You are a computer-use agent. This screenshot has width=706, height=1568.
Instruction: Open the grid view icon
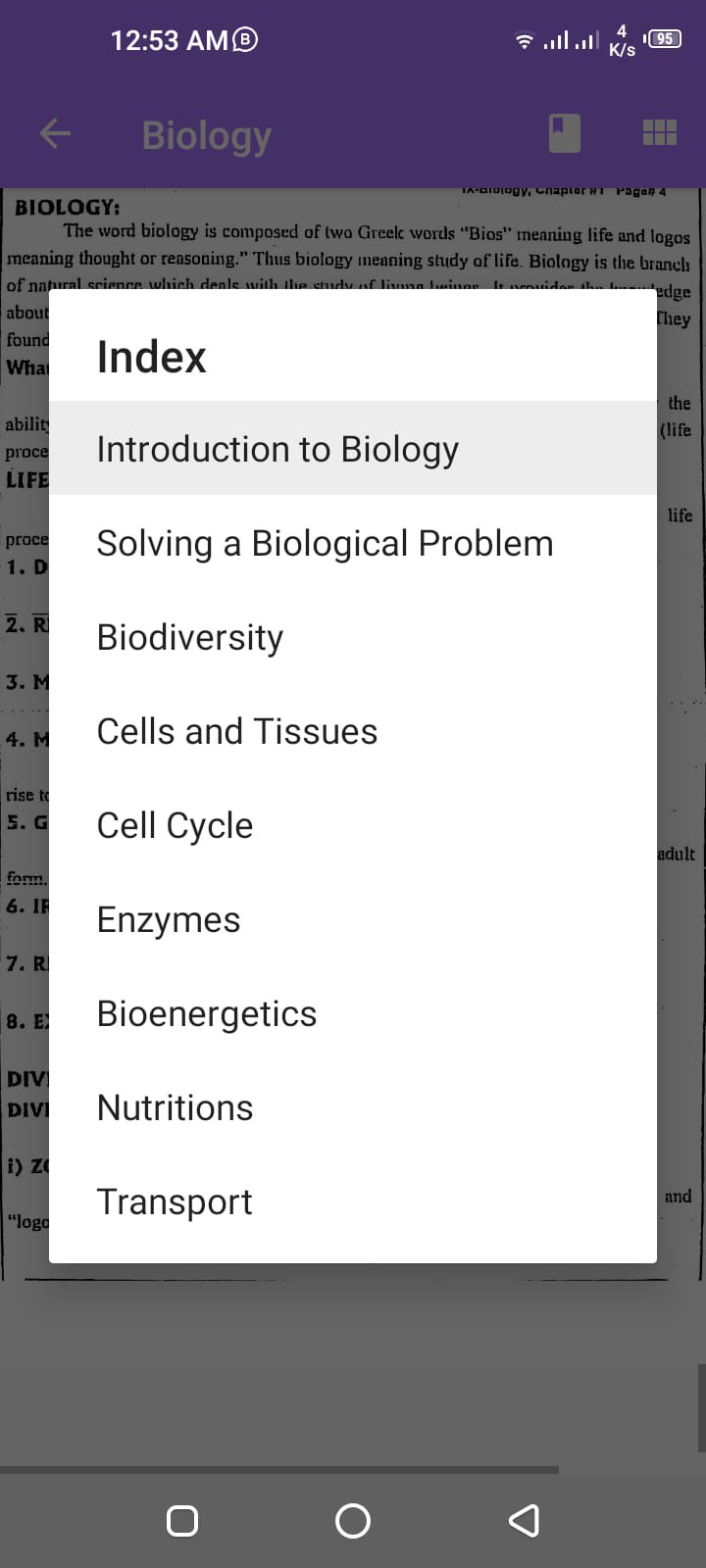click(x=659, y=133)
